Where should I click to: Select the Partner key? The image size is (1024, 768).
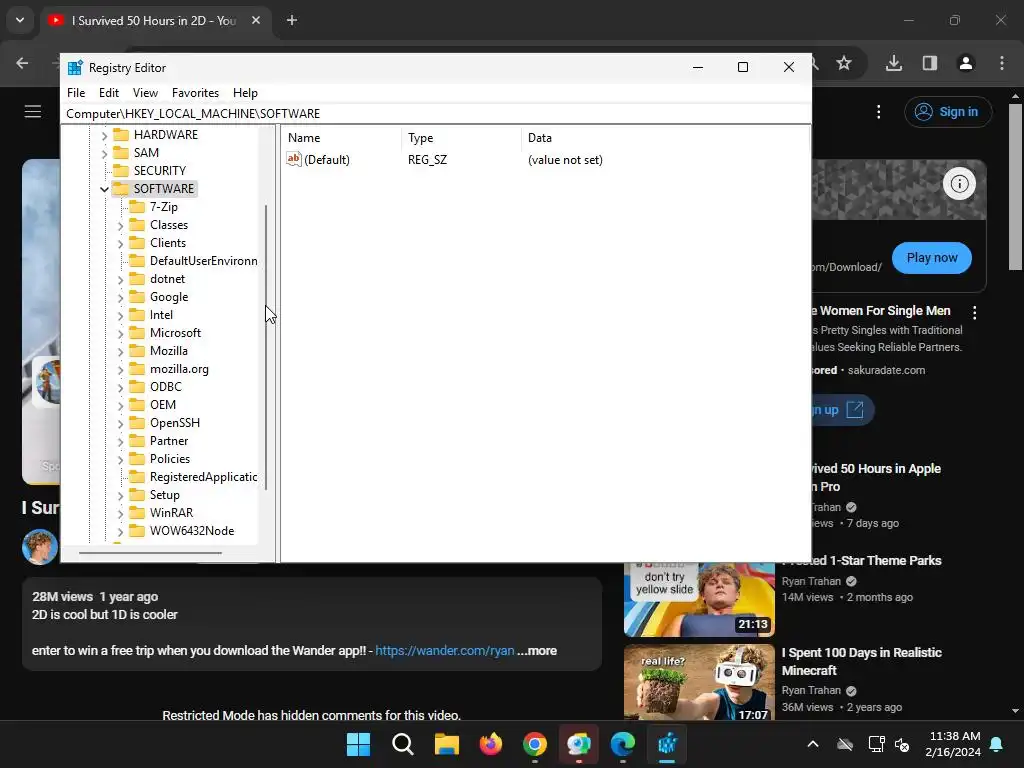coord(168,441)
